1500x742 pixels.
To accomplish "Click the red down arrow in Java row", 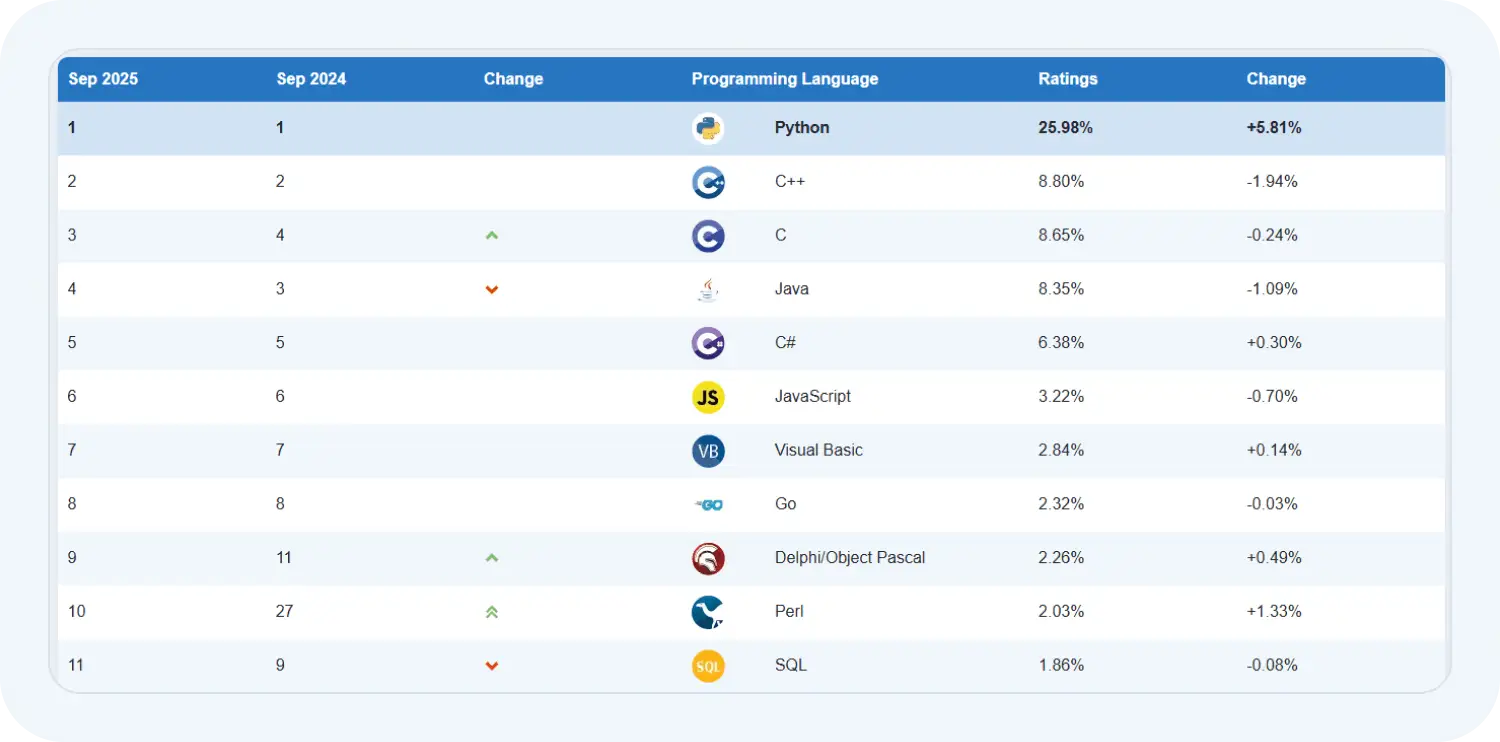I will 491,290.
